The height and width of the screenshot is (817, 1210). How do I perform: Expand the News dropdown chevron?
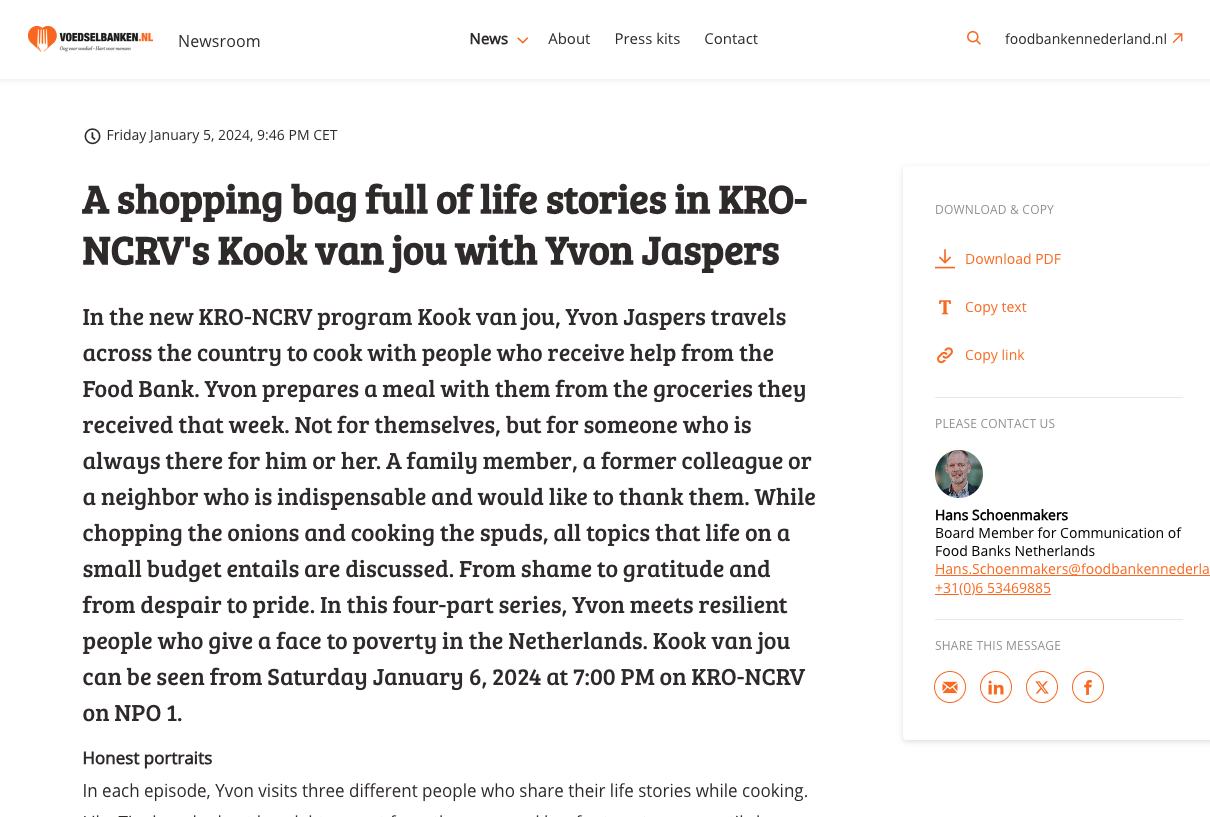pos(522,40)
